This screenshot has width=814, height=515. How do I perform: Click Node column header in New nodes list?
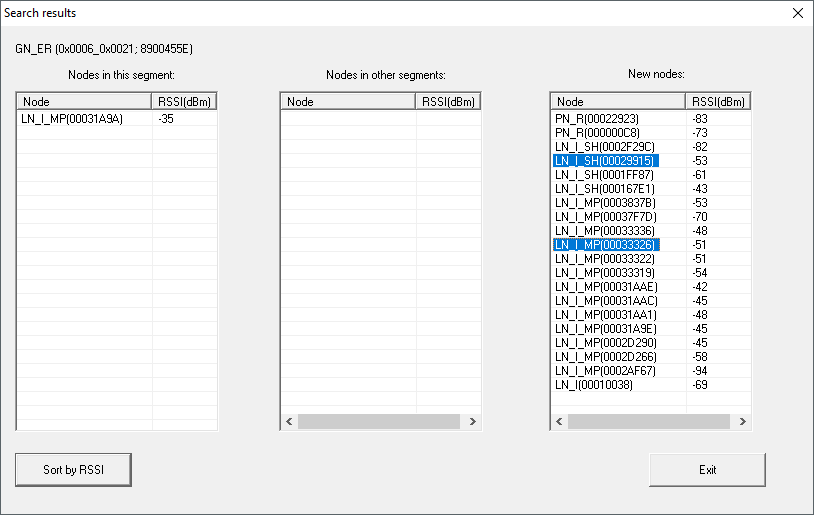[618, 102]
